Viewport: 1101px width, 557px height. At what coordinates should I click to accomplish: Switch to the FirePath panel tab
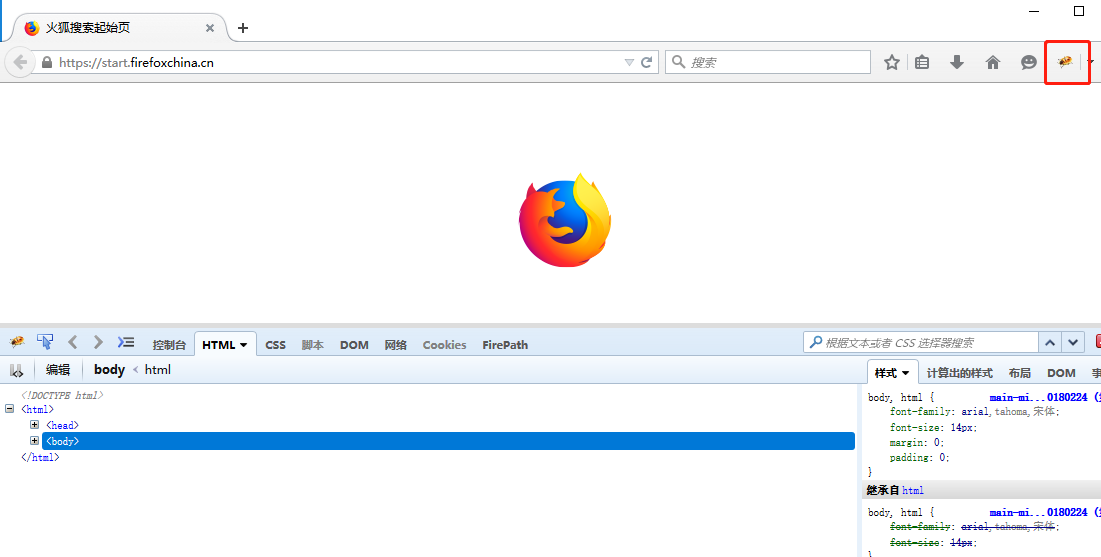click(x=505, y=345)
